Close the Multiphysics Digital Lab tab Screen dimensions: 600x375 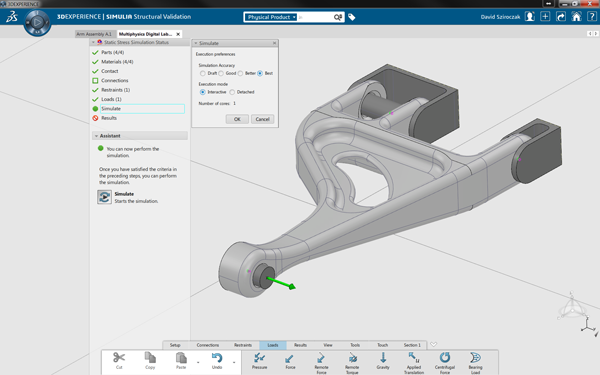(178, 34)
